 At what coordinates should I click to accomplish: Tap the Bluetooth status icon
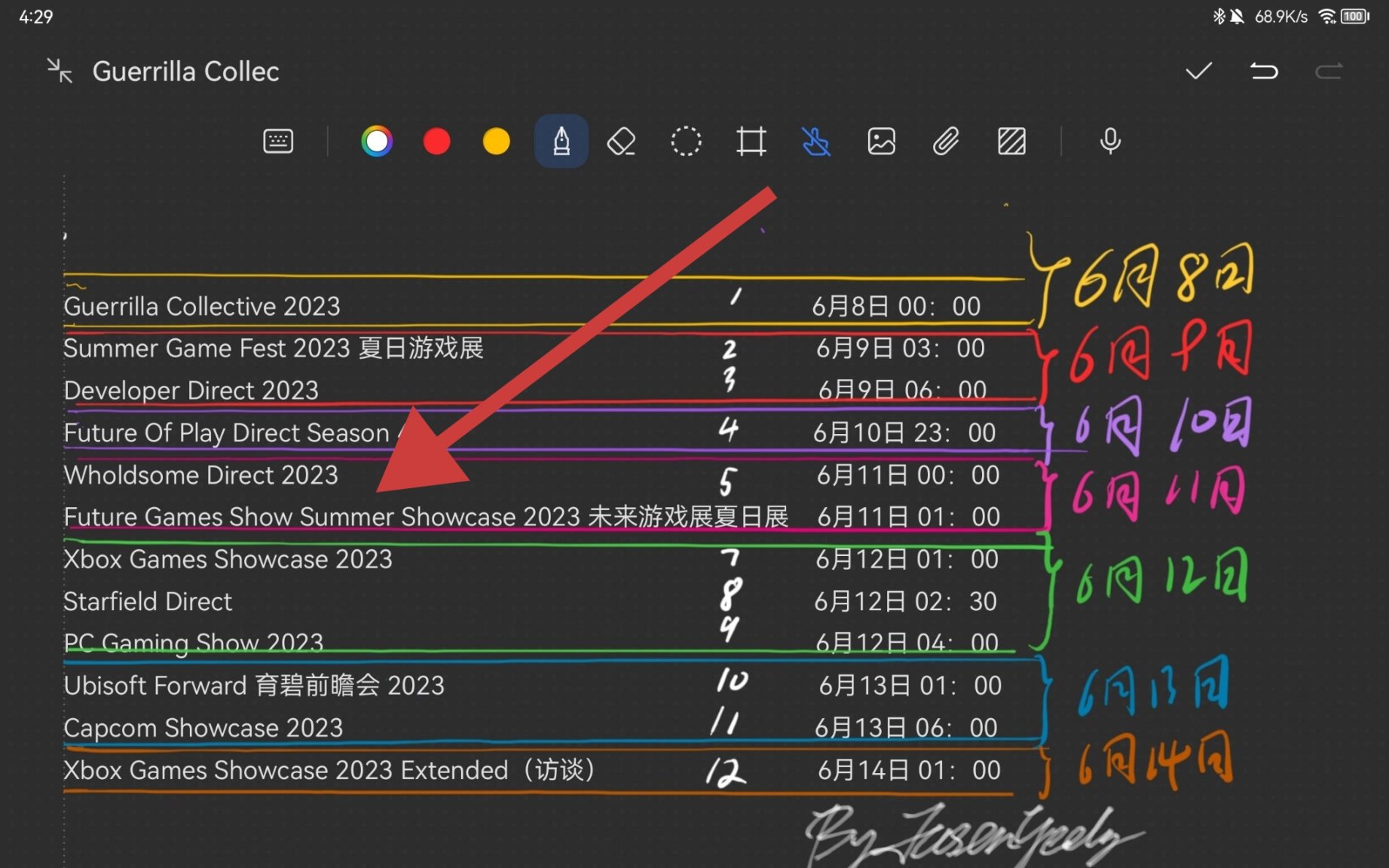click(1218, 16)
